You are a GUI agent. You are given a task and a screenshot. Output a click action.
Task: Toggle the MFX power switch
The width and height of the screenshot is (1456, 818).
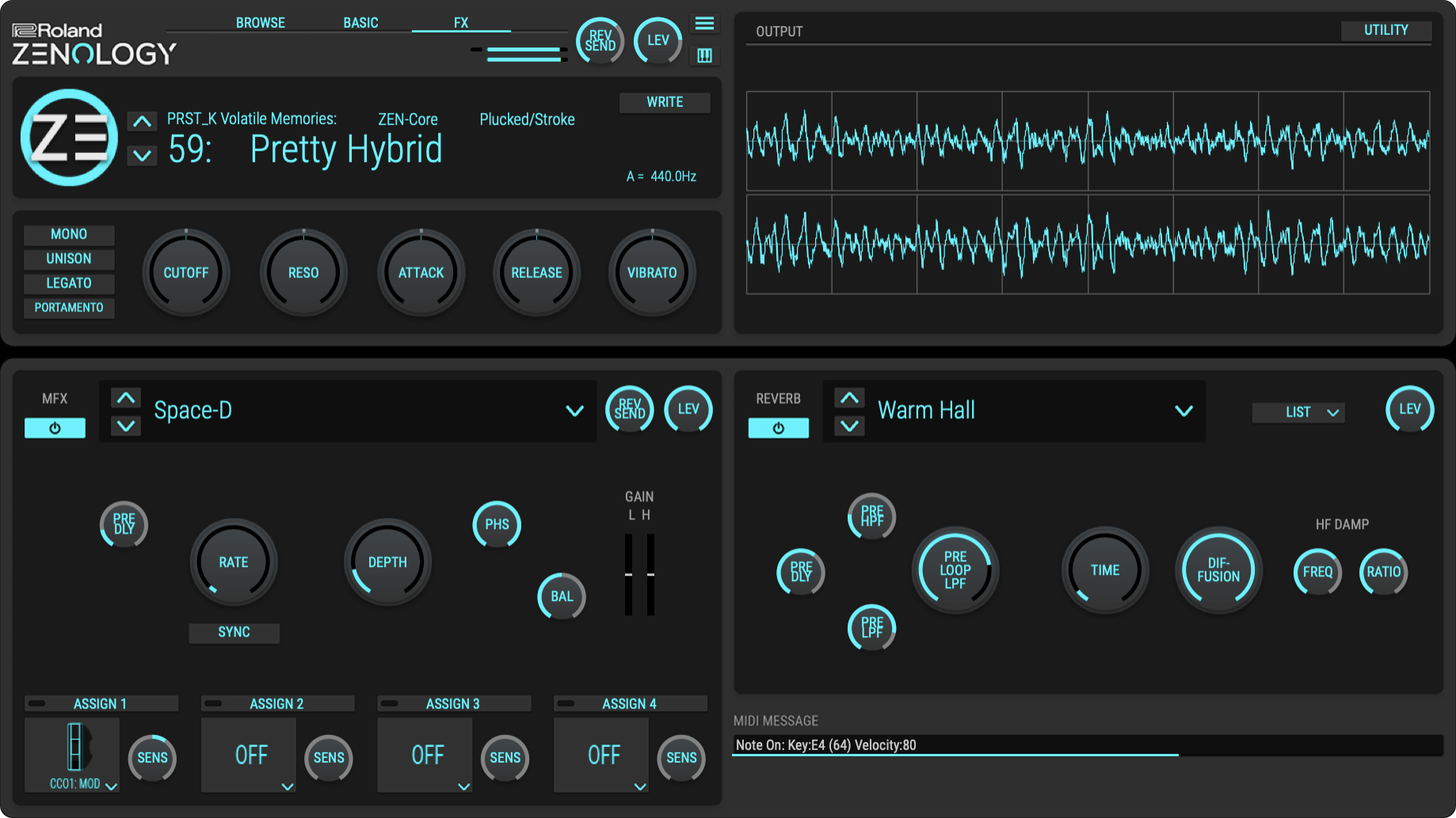click(55, 428)
